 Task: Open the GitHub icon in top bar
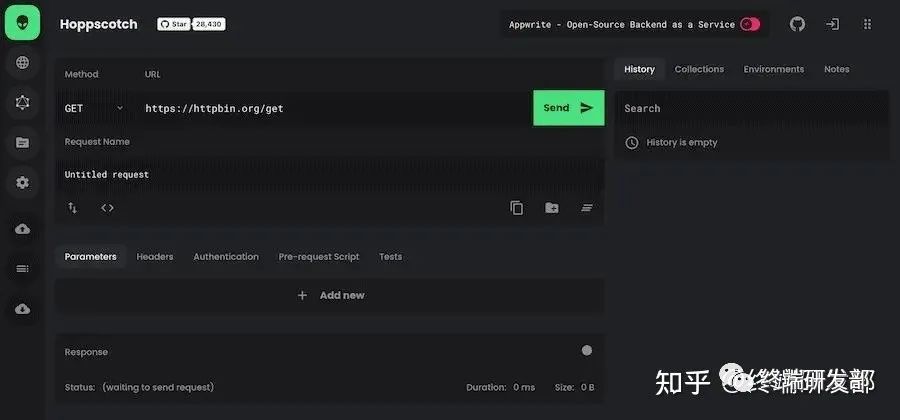pyautogui.click(x=797, y=24)
